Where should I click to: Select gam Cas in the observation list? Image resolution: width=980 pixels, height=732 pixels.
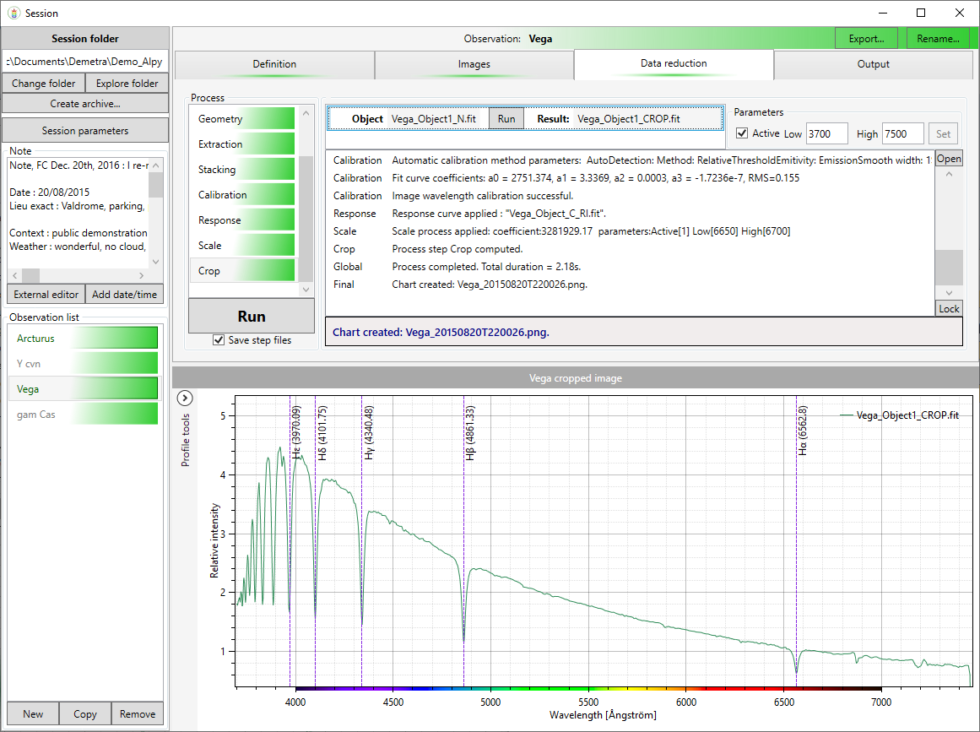[x=83, y=413]
